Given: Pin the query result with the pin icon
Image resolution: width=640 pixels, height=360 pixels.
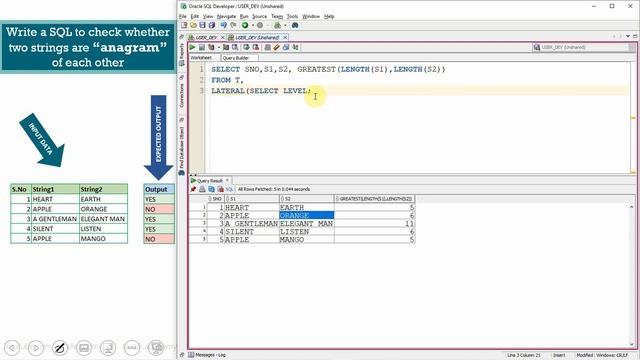Looking at the screenshot, I should click(x=193, y=189).
